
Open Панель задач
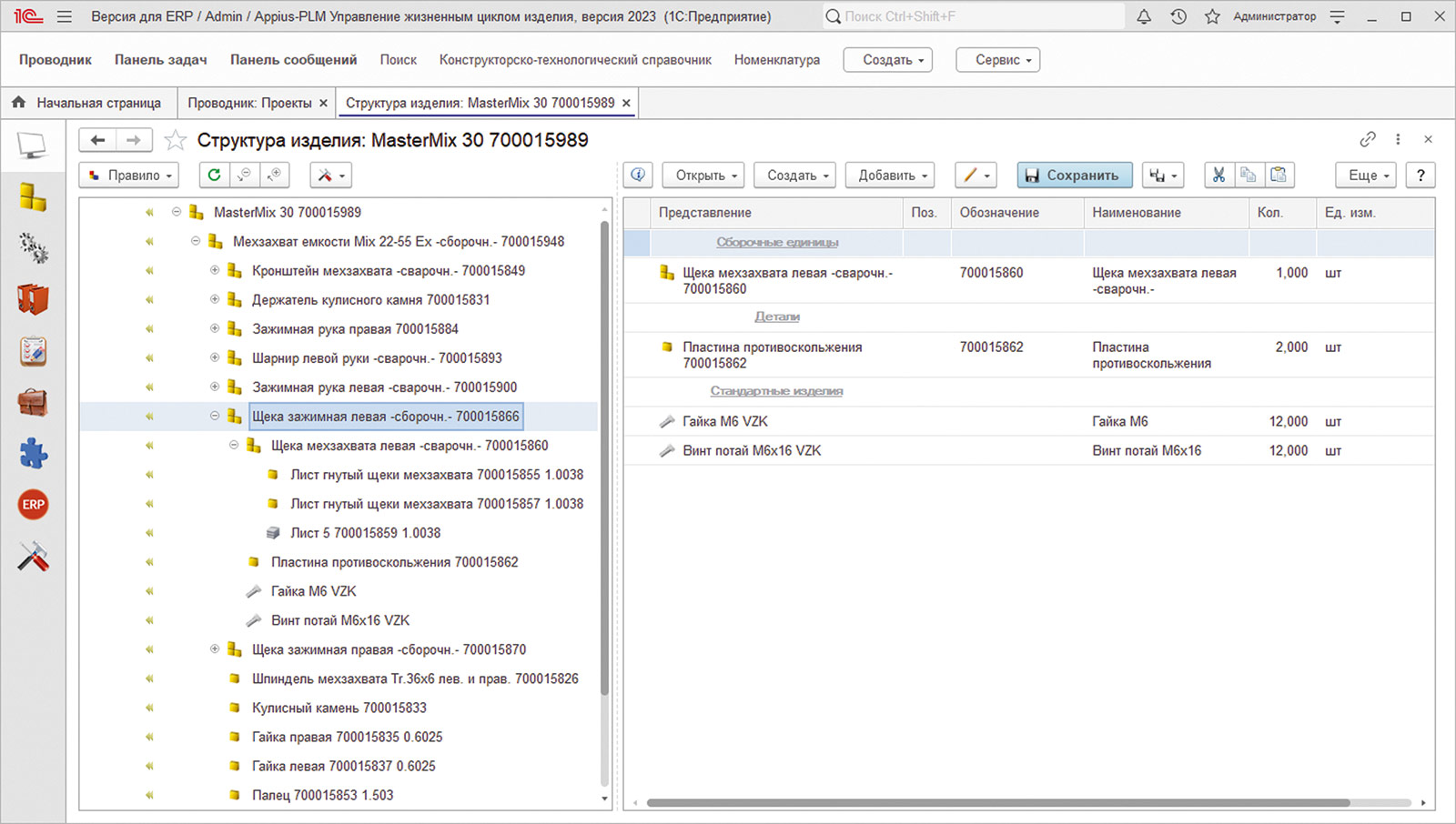tap(161, 60)
